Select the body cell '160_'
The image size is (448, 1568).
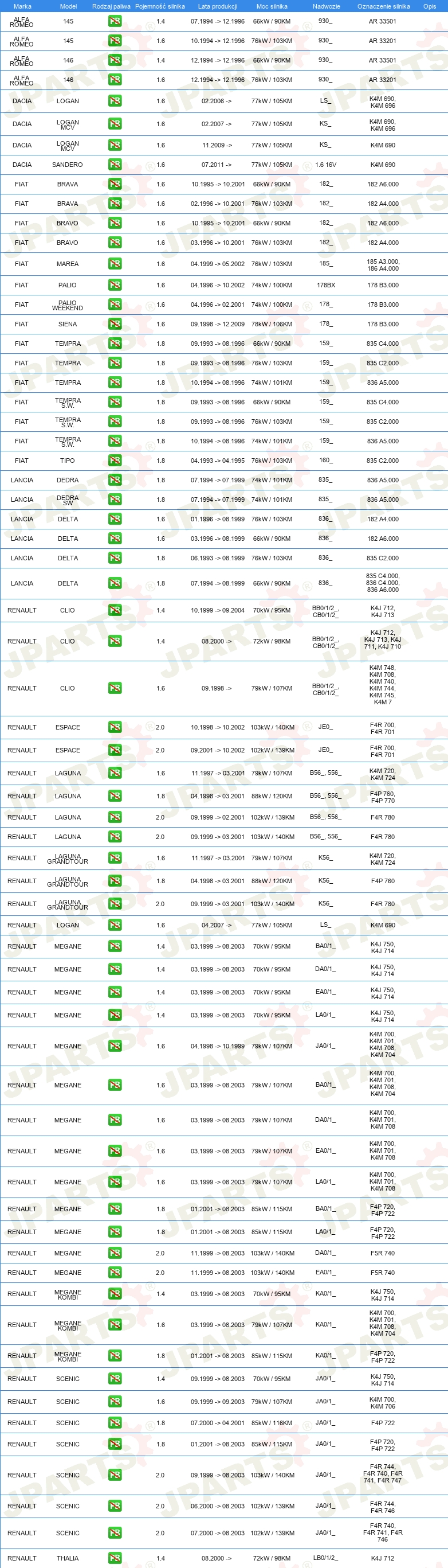326,460
